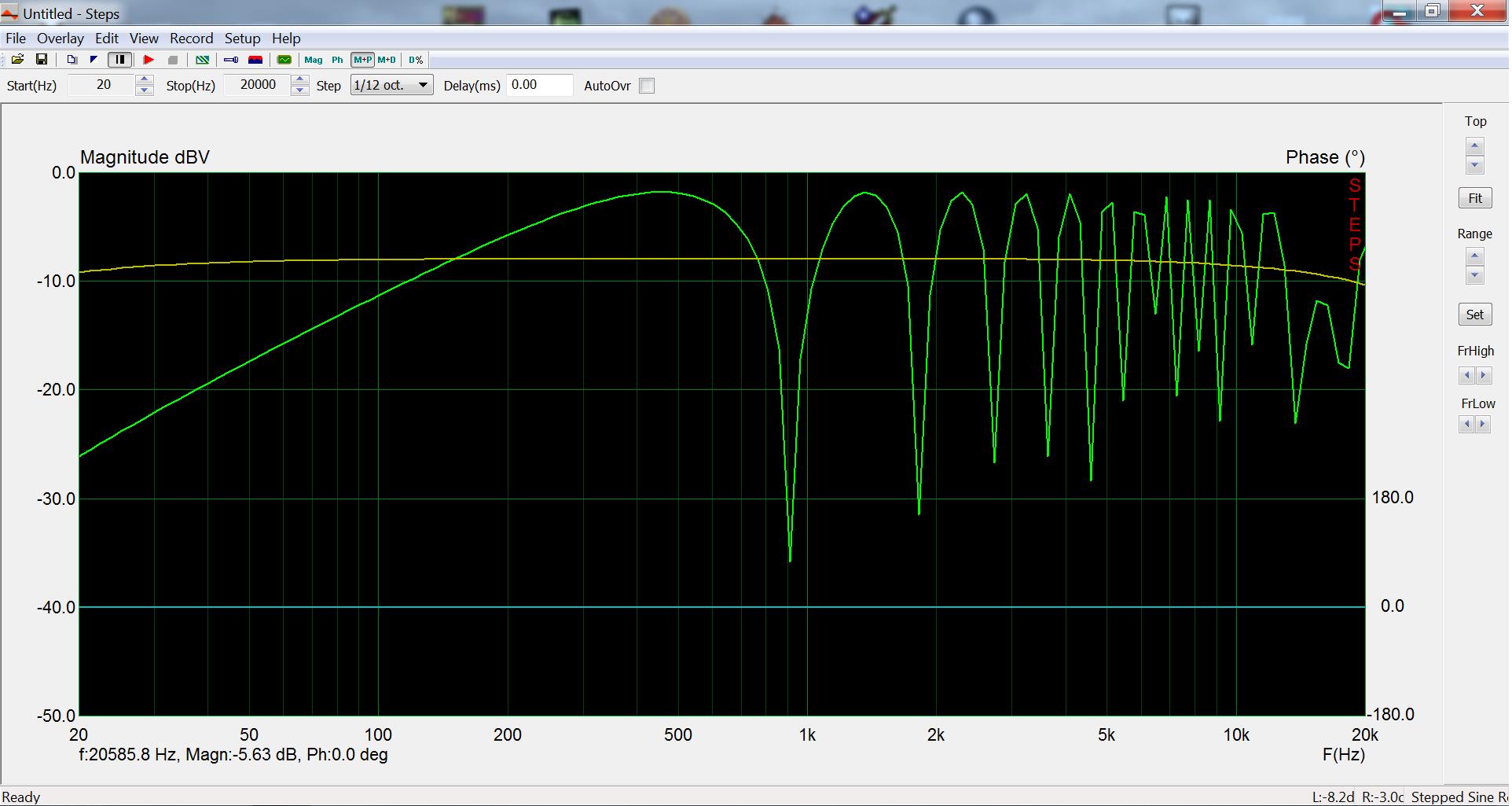This screenshot has width=1512, height=806.
Task: Enable the AutoOvr checkbox
Action: 647,86
